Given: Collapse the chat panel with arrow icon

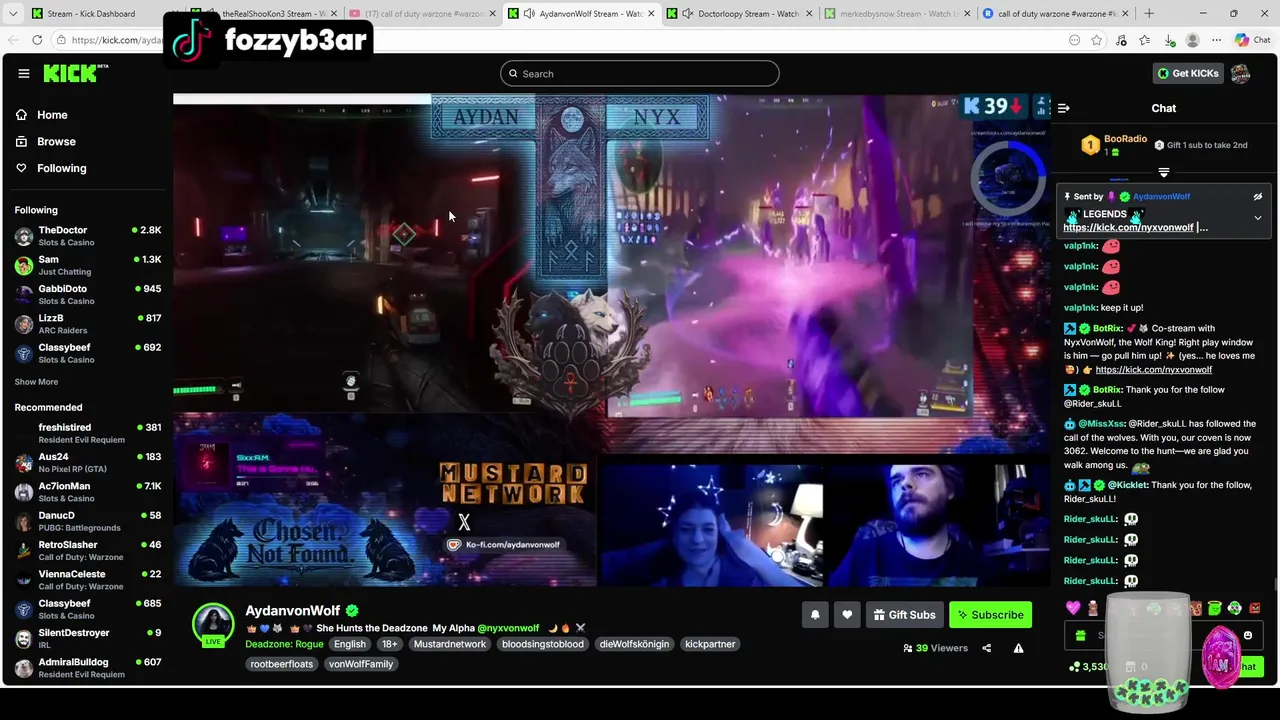Looking at the screenshot, I should coord(1064,108).
